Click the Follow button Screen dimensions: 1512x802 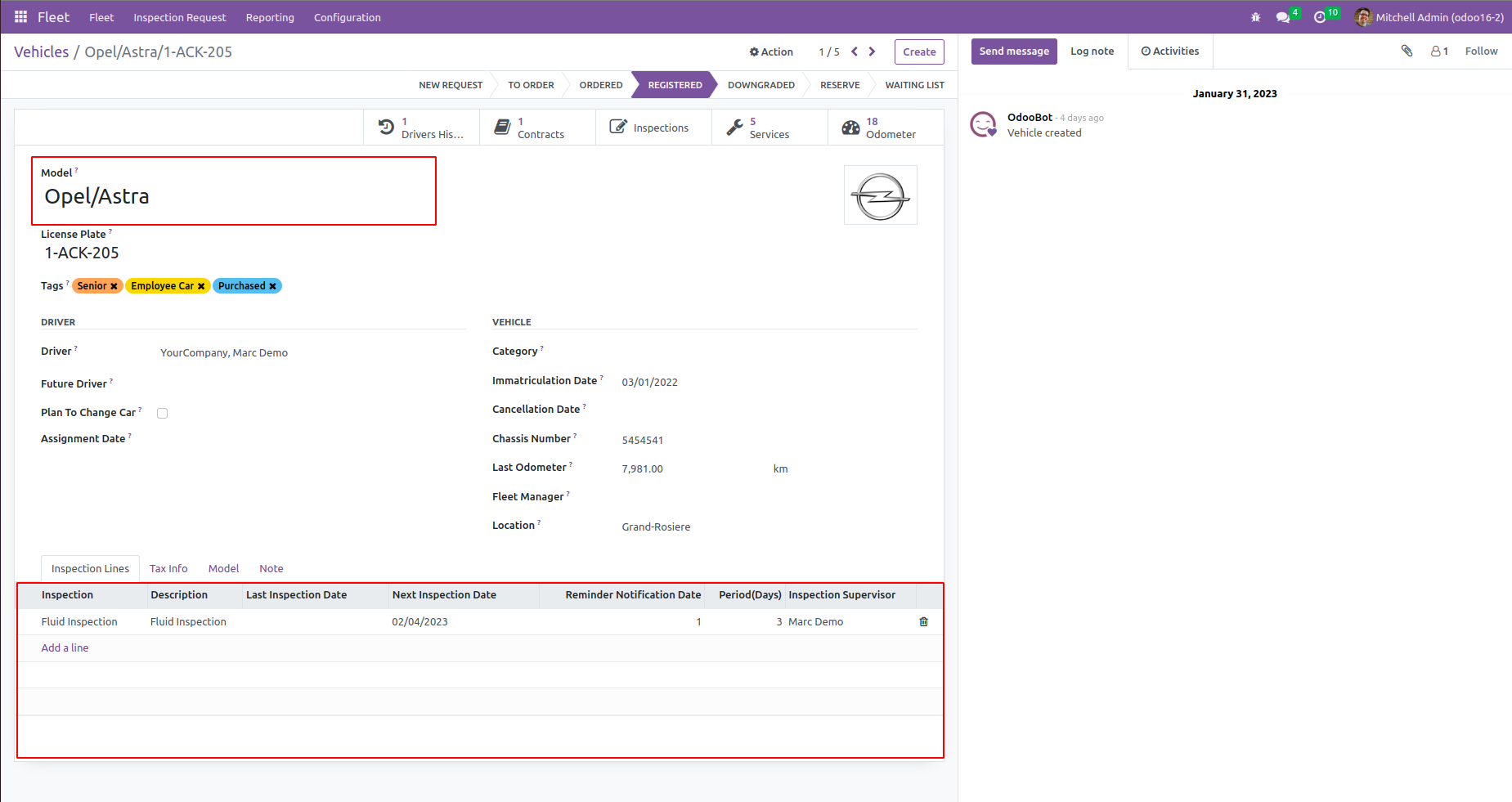click(x=1481, y=51)
